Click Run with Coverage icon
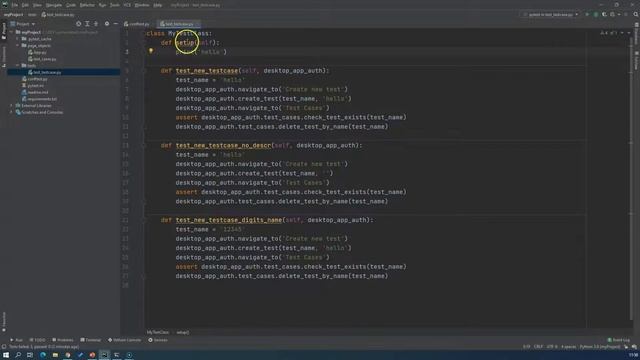Image resolution: width=640 pixels, height=360 pixels. pos(604,15)
